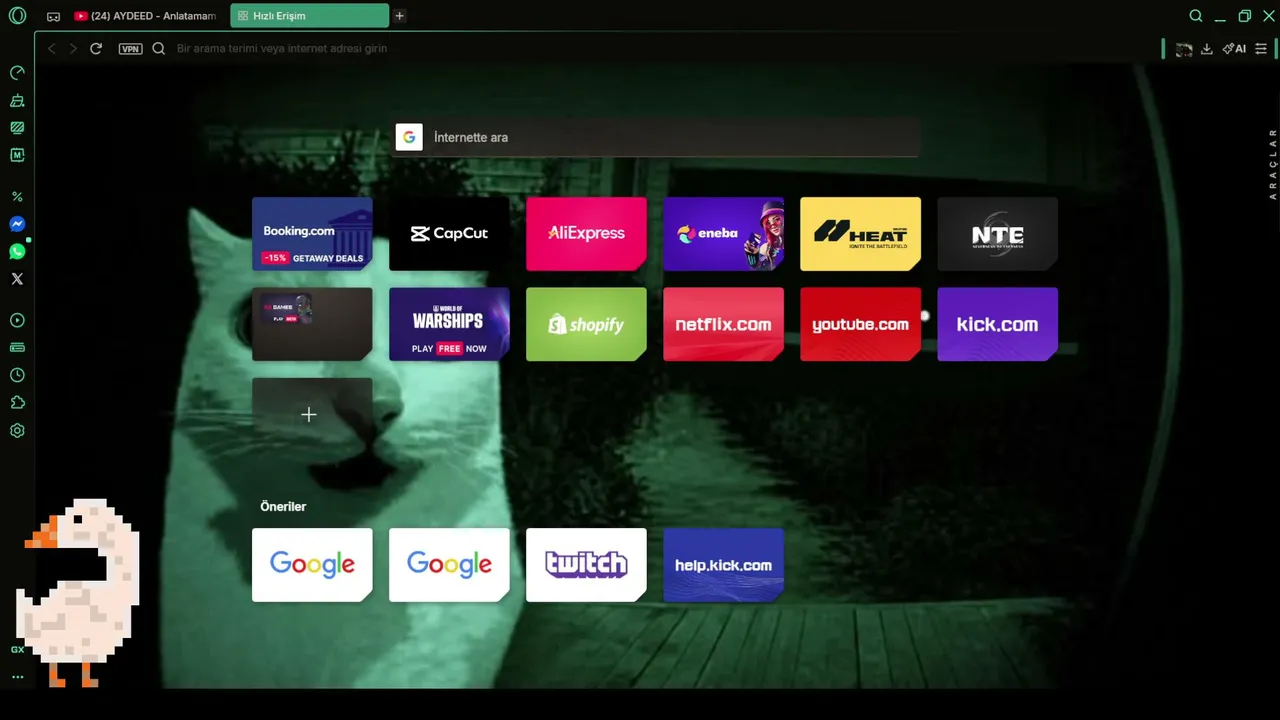Screen dimensions: 1280x720
Task: Click the three-dot sidebar setup button
Action: click(17, 677)
